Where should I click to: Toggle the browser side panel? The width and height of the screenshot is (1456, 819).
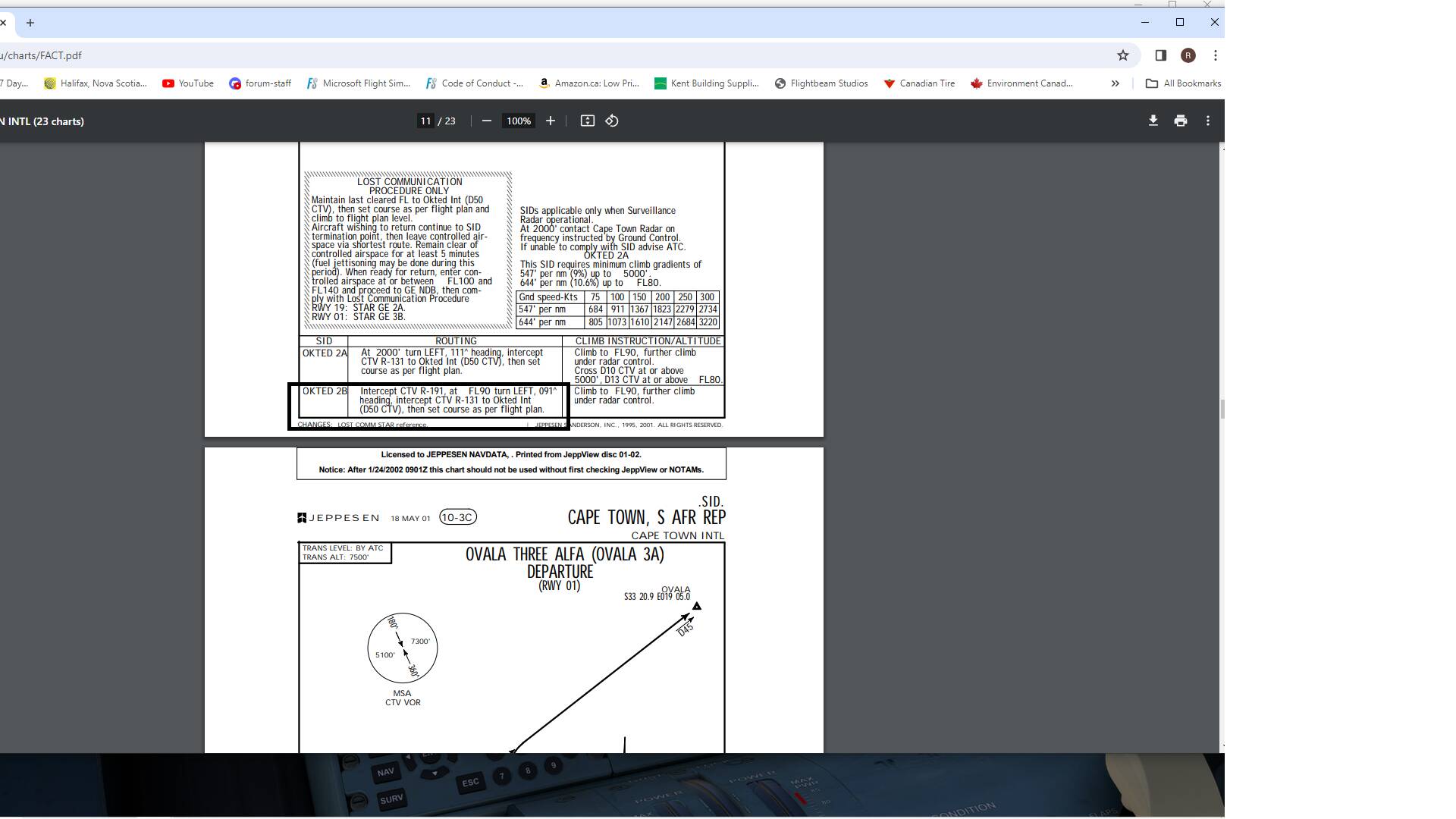pos(1160,55)
